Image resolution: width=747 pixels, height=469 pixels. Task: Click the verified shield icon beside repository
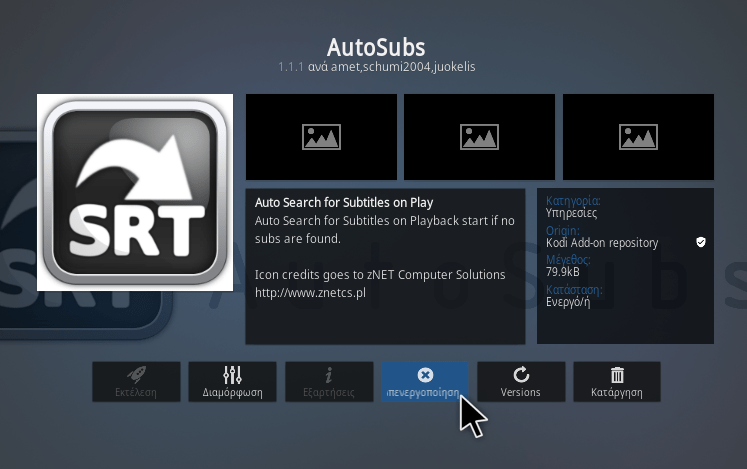pos(701,242)
